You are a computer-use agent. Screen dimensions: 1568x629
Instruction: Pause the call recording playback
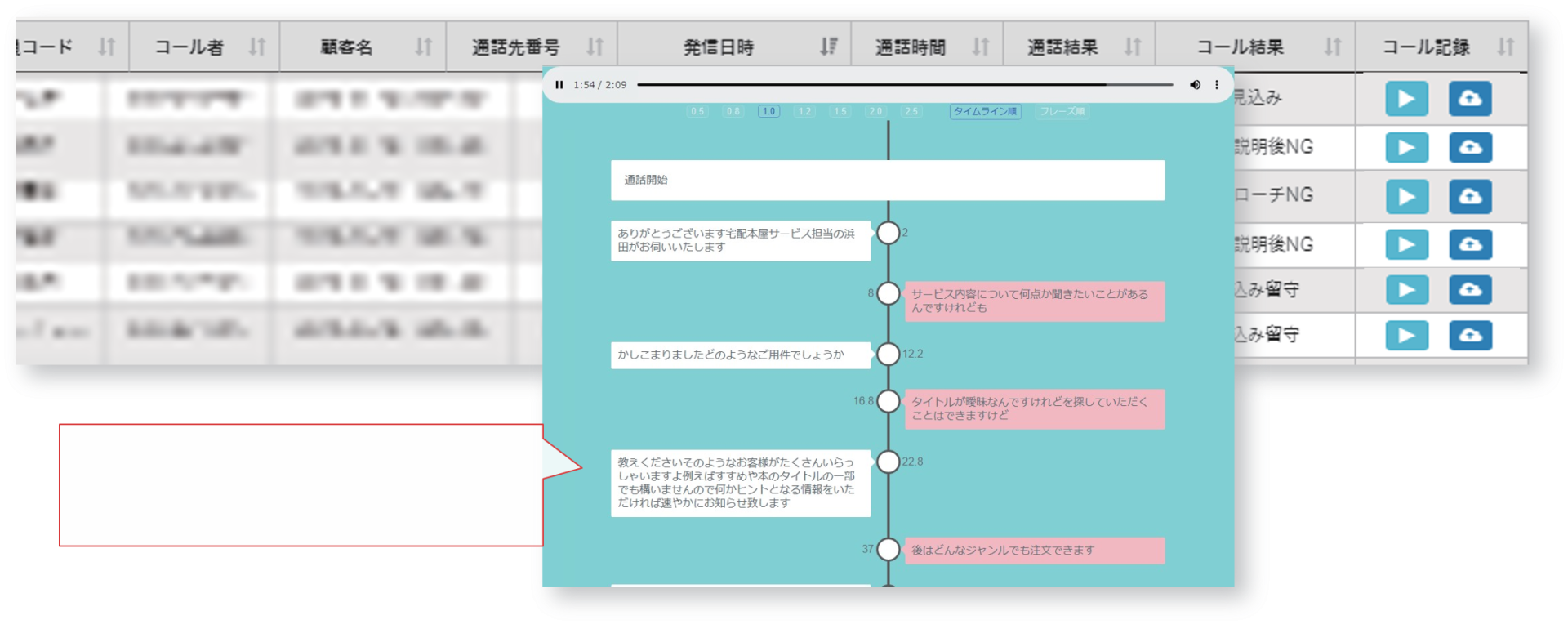(559, 85)
